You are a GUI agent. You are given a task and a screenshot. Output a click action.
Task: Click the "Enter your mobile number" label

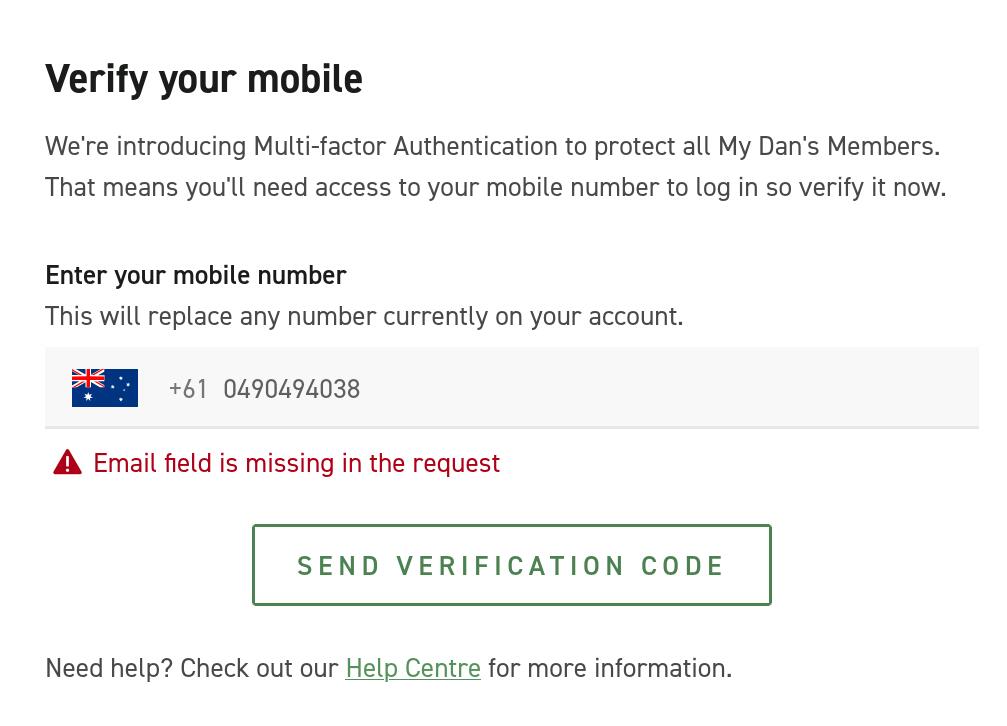(x=196, y=275)
